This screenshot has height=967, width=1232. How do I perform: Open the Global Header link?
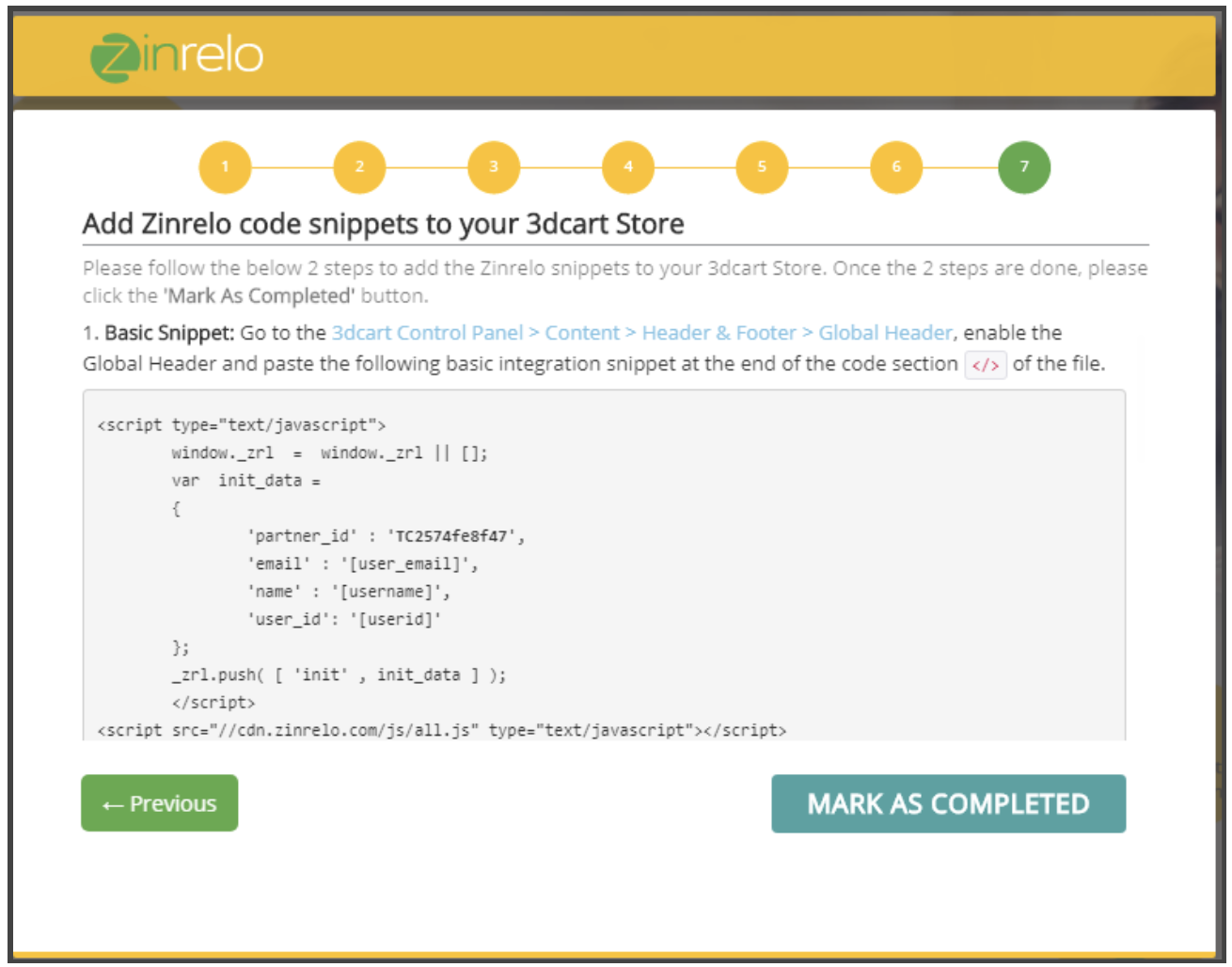885,333
